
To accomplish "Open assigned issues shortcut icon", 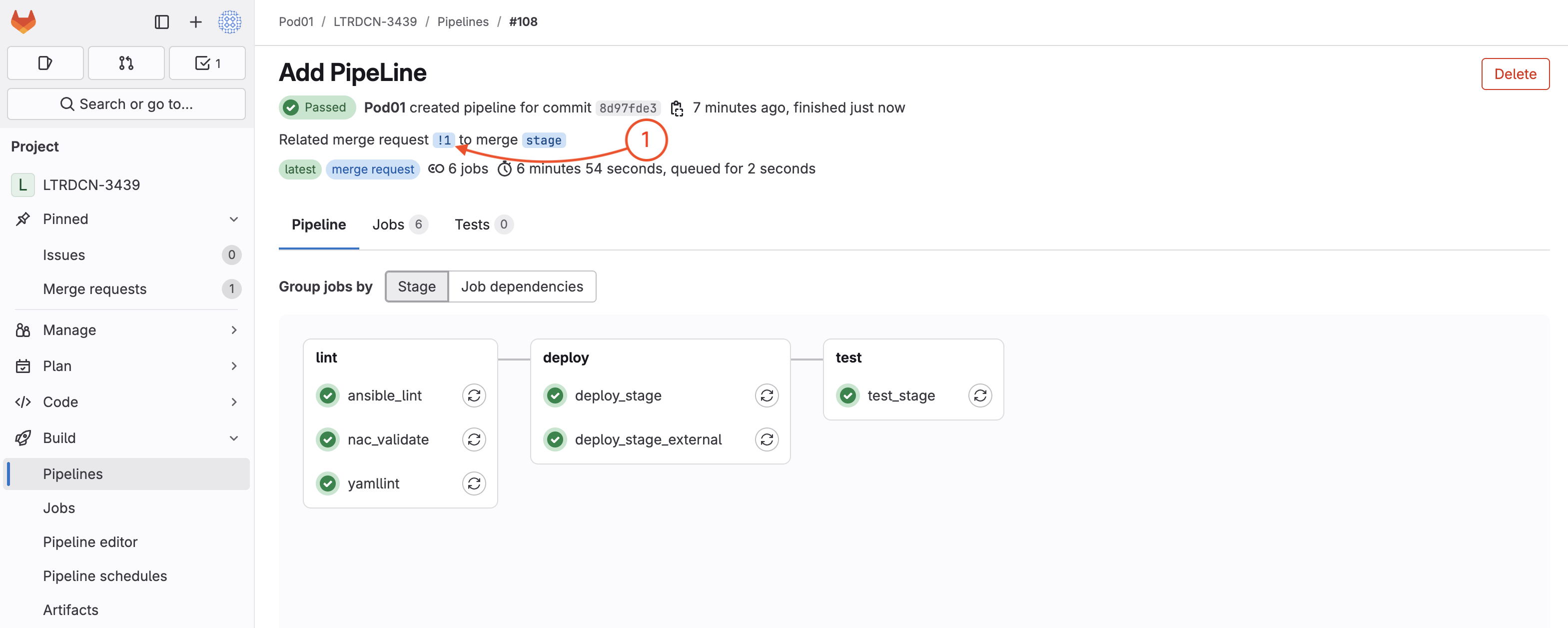I will 45,62.
